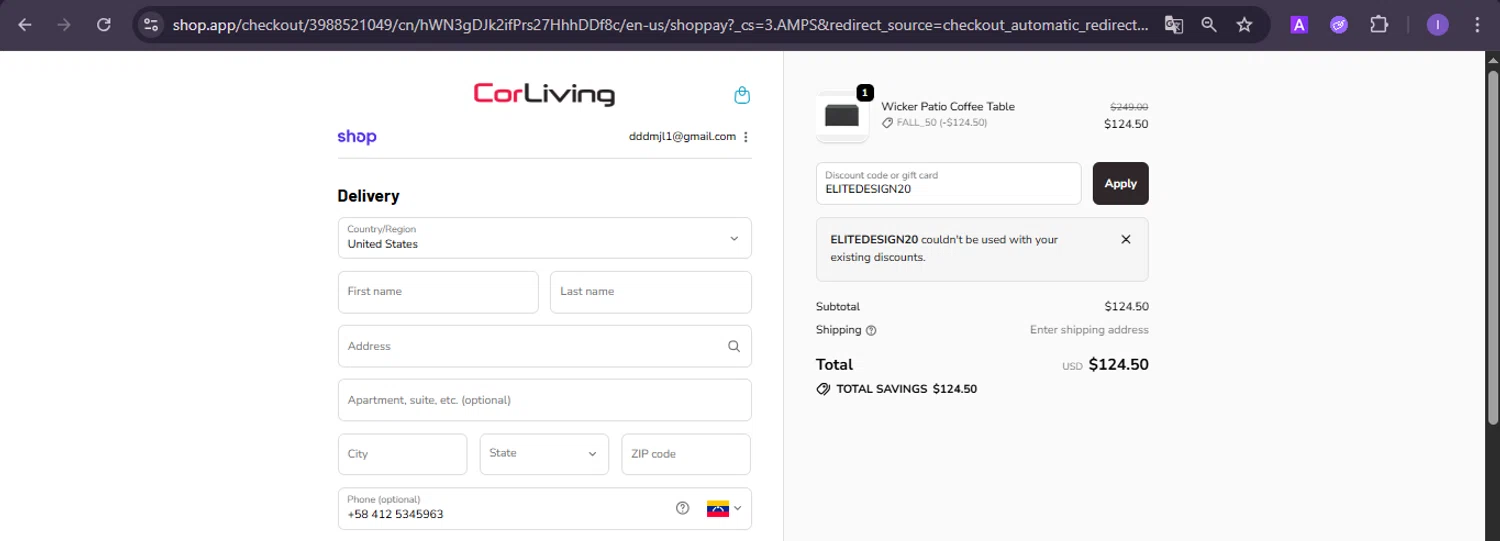Screen dimensions: 1500x541
Task: Focus the Address field
Action: tap(545, 346)
